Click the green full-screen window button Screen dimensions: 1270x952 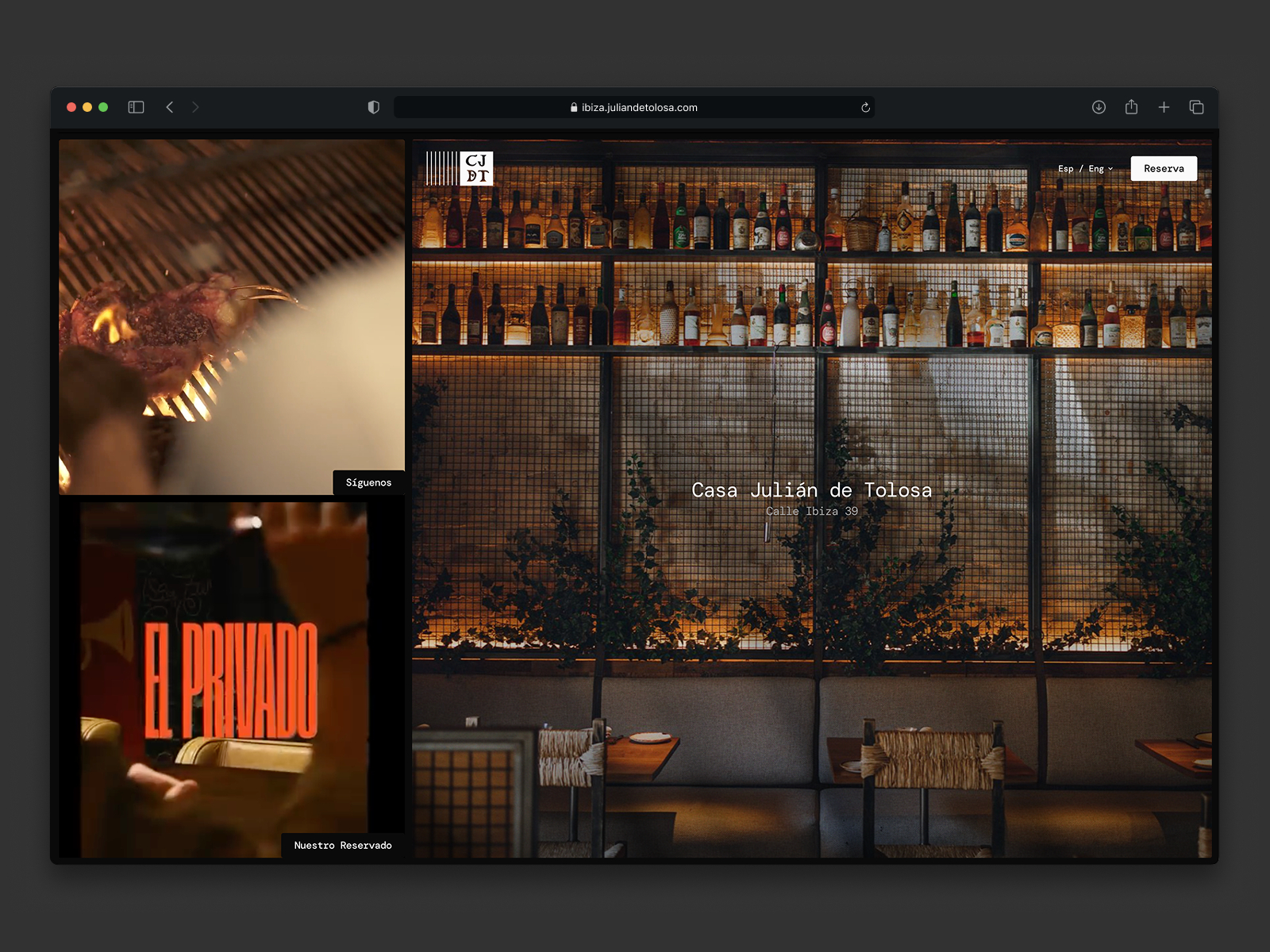pos(103,107)
